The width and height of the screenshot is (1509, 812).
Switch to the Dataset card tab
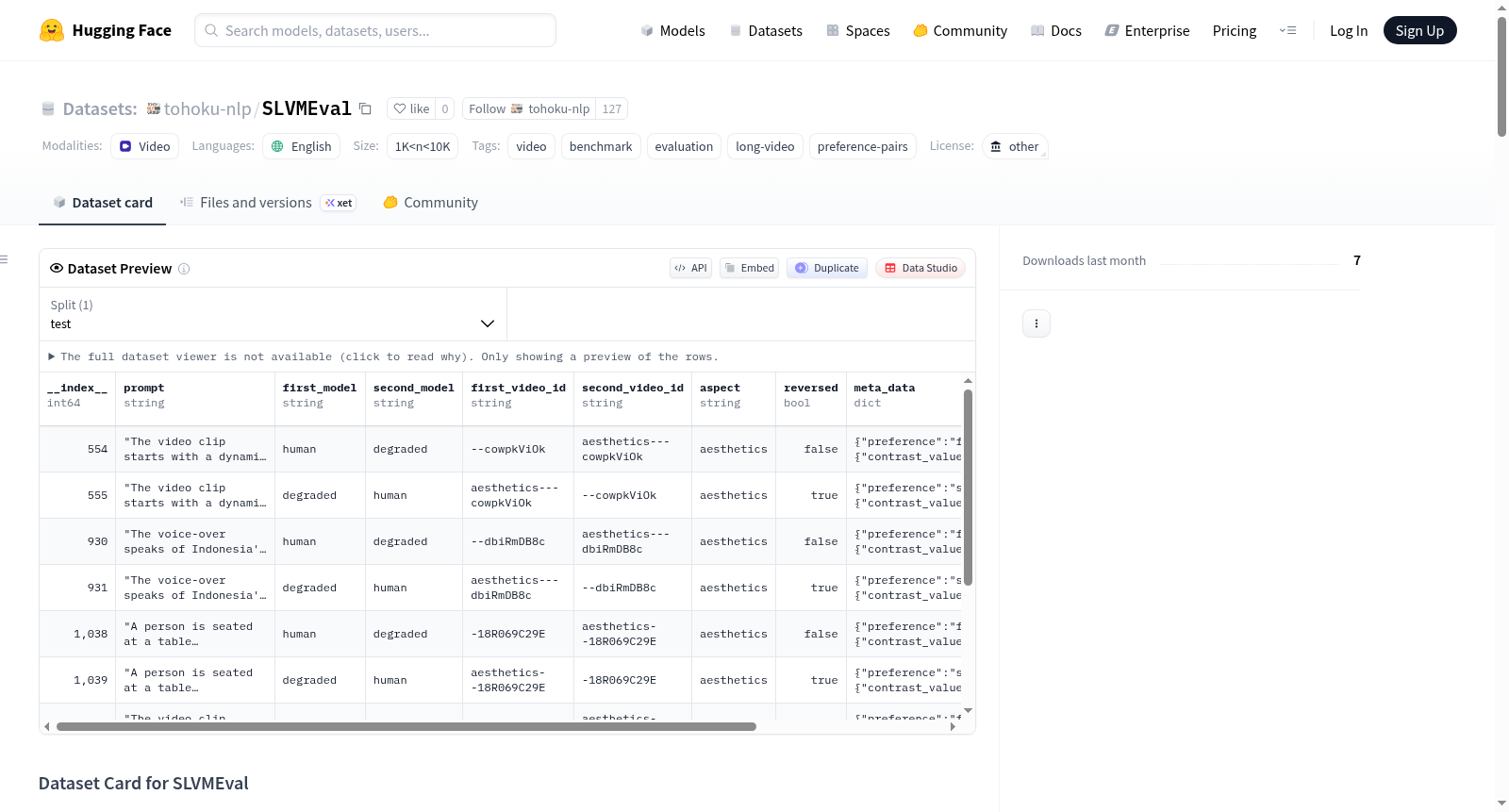(102, 203)
